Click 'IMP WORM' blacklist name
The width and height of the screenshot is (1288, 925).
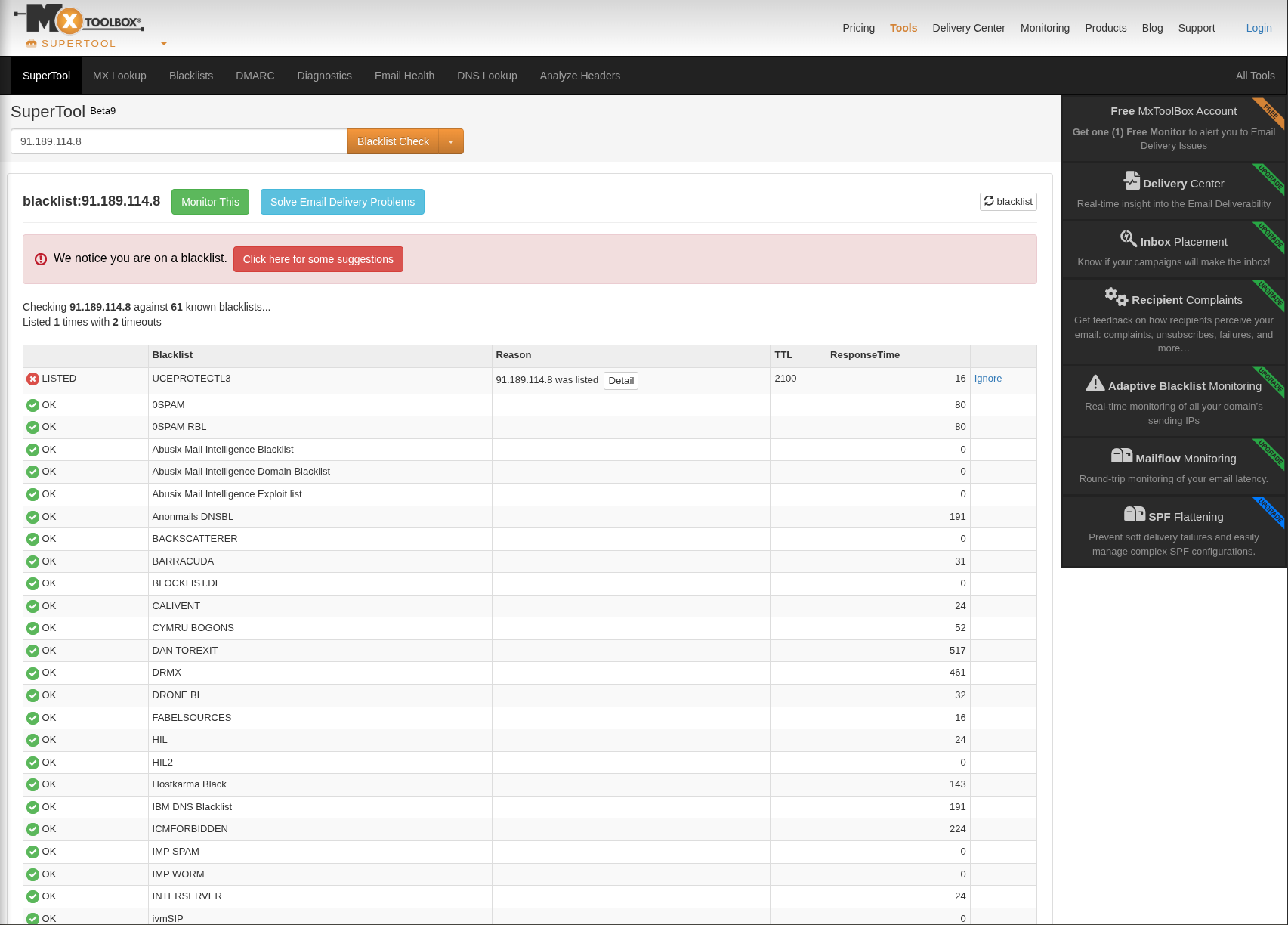(178, 874)
